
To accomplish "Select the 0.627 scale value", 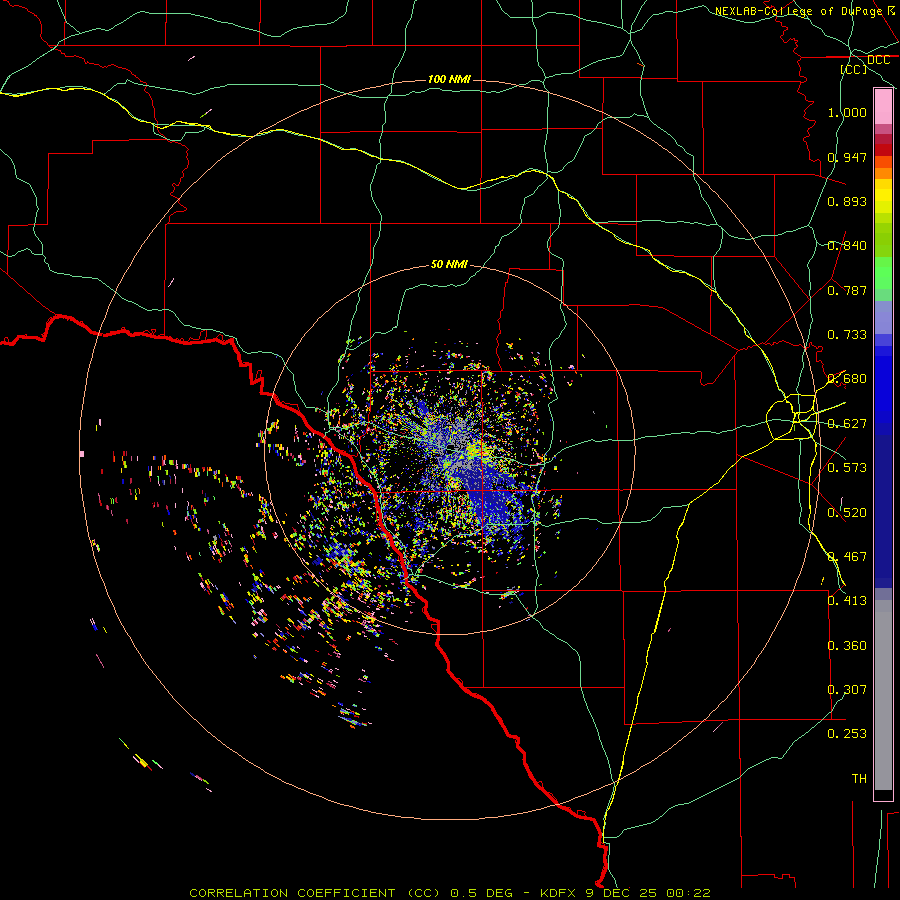I will click(847, 424).
